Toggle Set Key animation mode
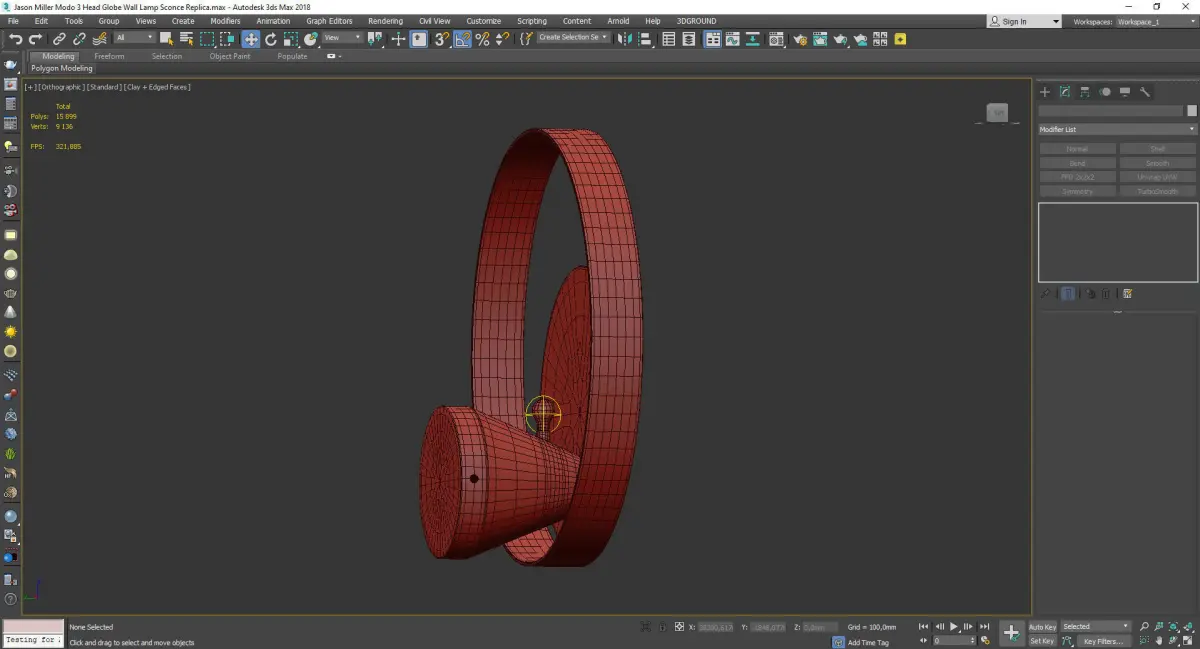 (x=1042, y=641)
